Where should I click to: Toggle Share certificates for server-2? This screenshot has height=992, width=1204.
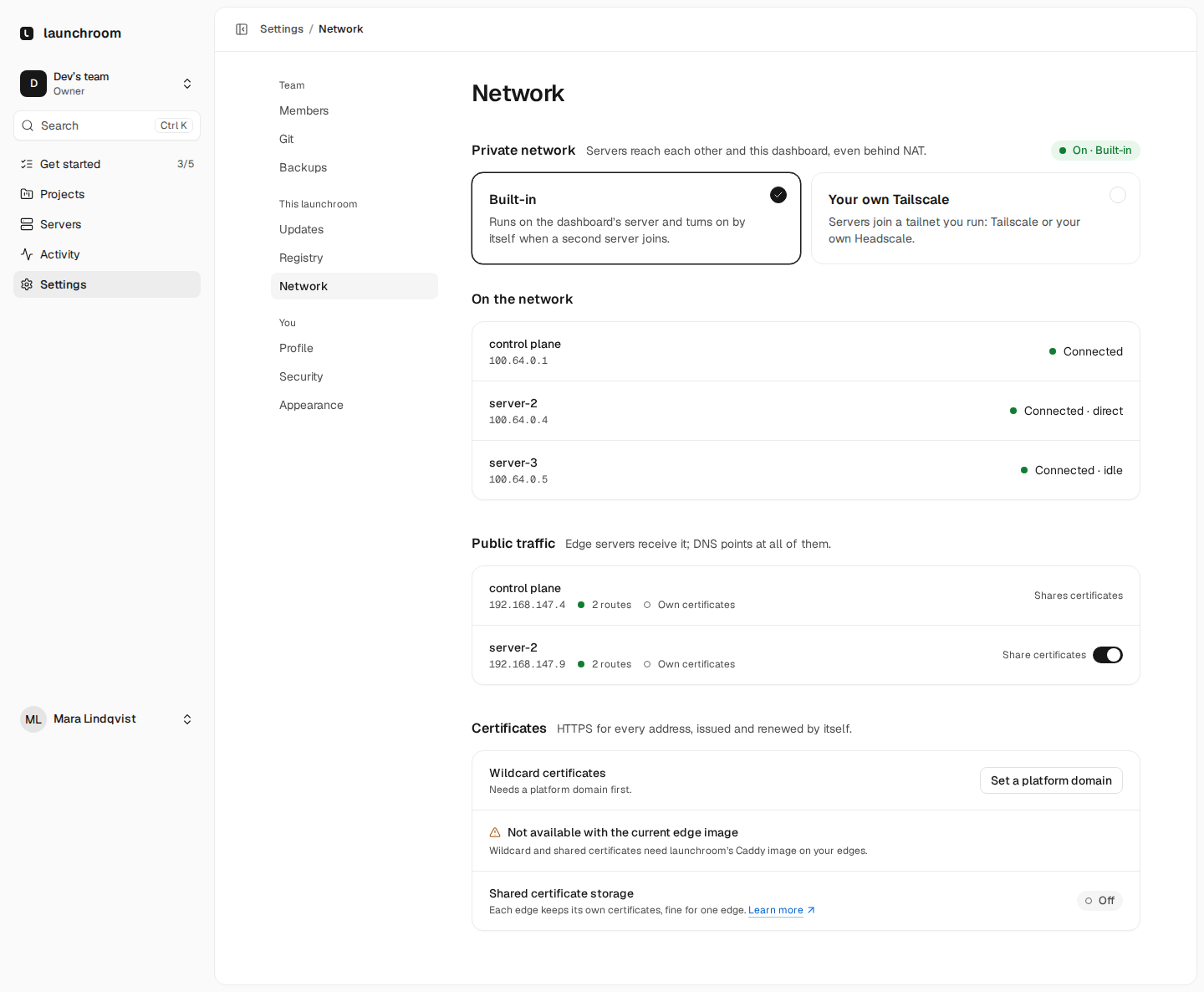(x=1108, y=655)
